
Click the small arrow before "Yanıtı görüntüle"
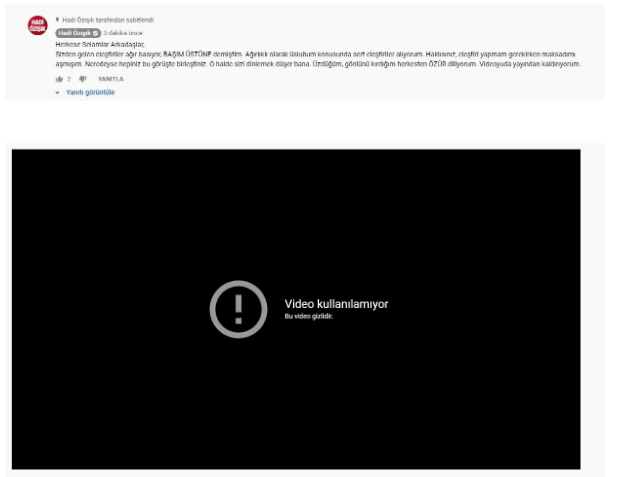[x=58, y=92]
